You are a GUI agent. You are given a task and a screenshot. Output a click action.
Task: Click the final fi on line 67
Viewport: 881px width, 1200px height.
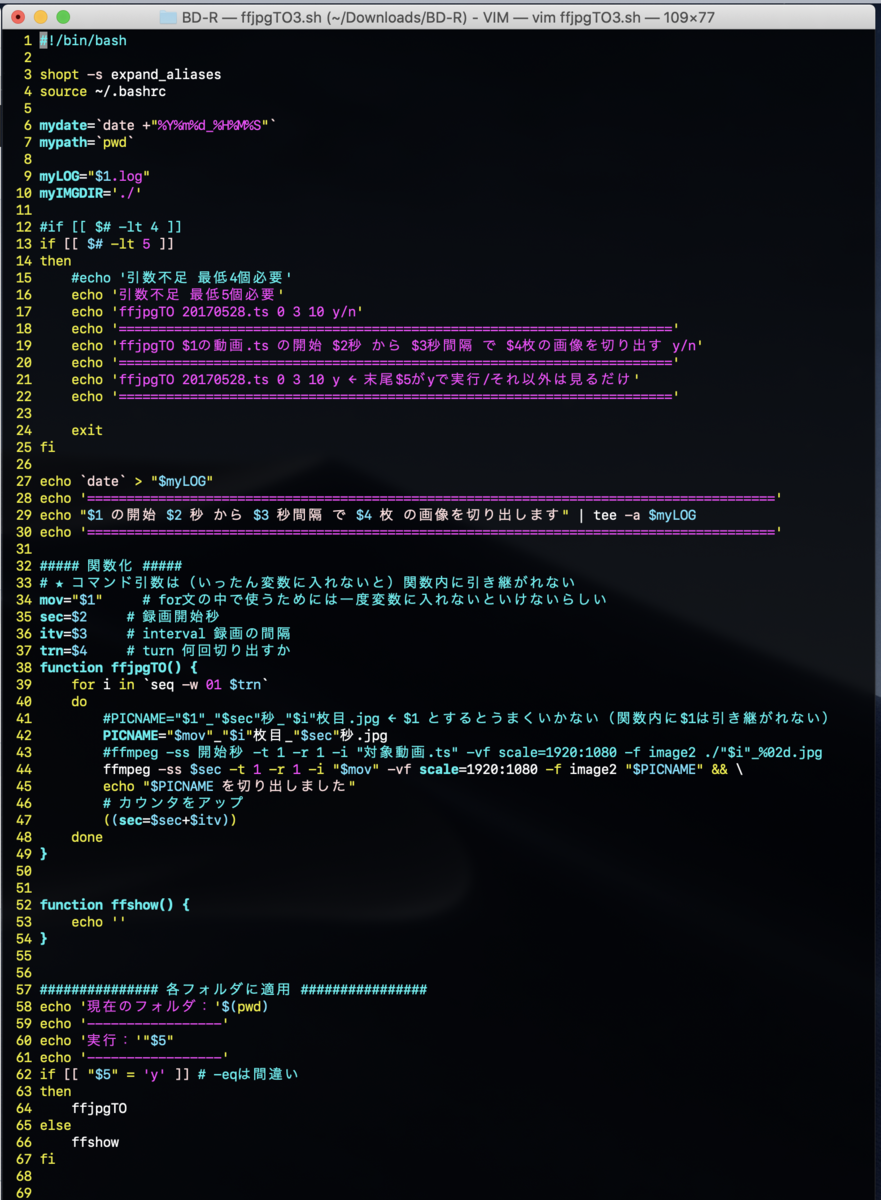tap(46, 1158)
